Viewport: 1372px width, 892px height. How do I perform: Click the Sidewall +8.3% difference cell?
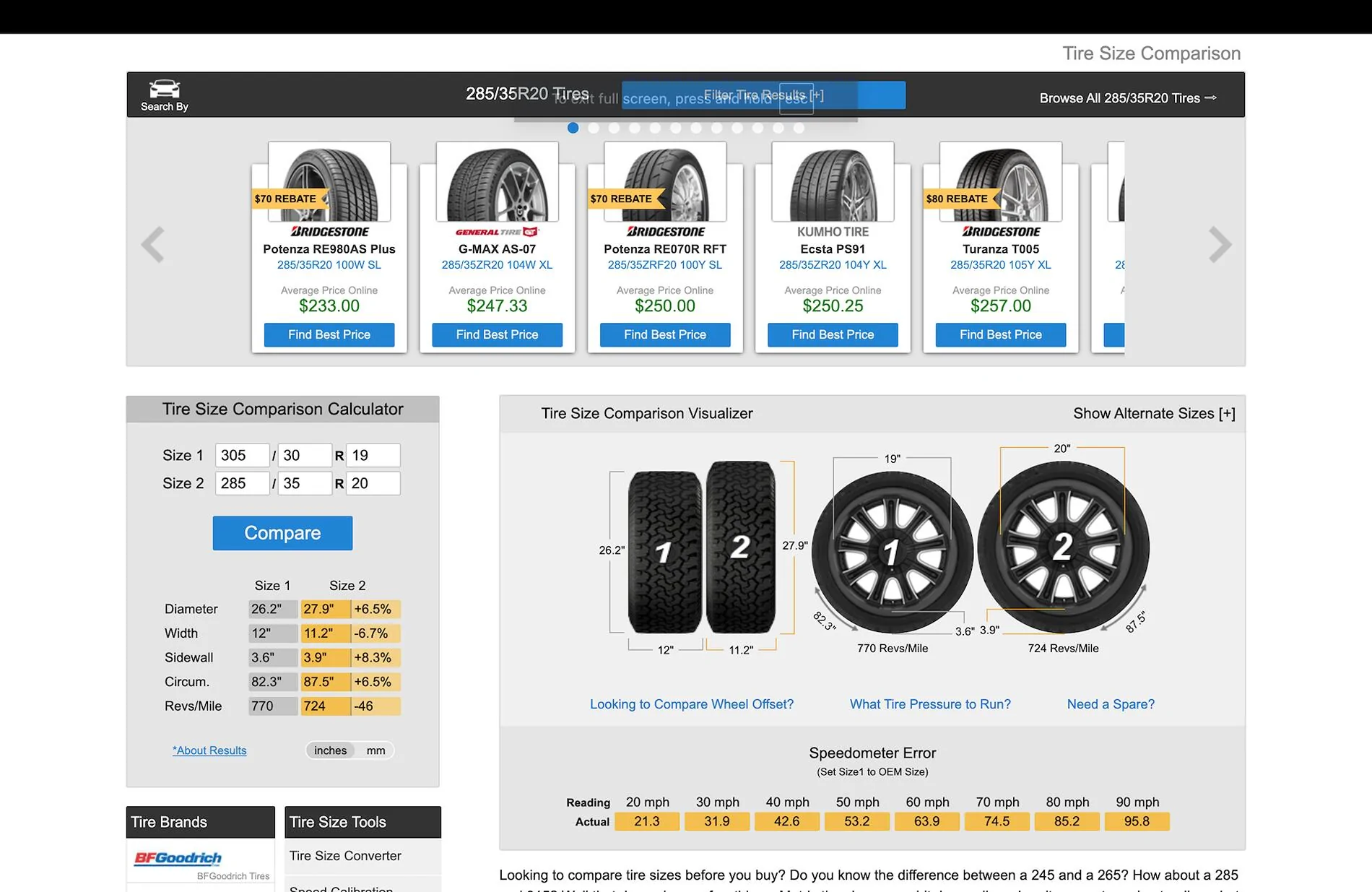click(x=375, y=658)
